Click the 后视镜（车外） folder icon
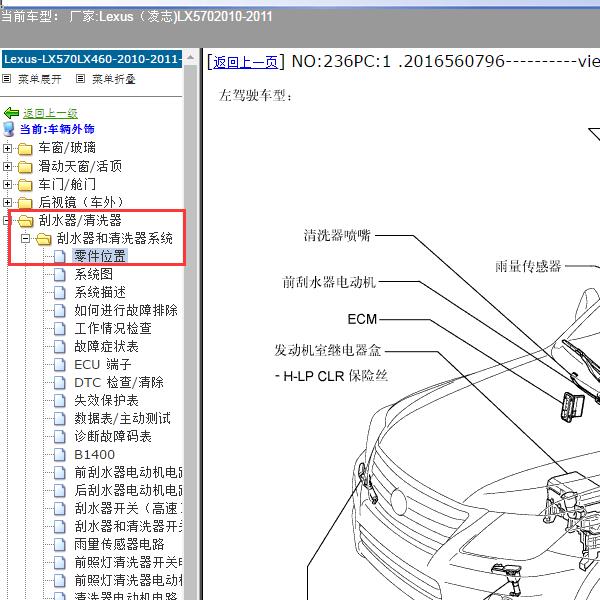600x600 pixels. point(25,202)
